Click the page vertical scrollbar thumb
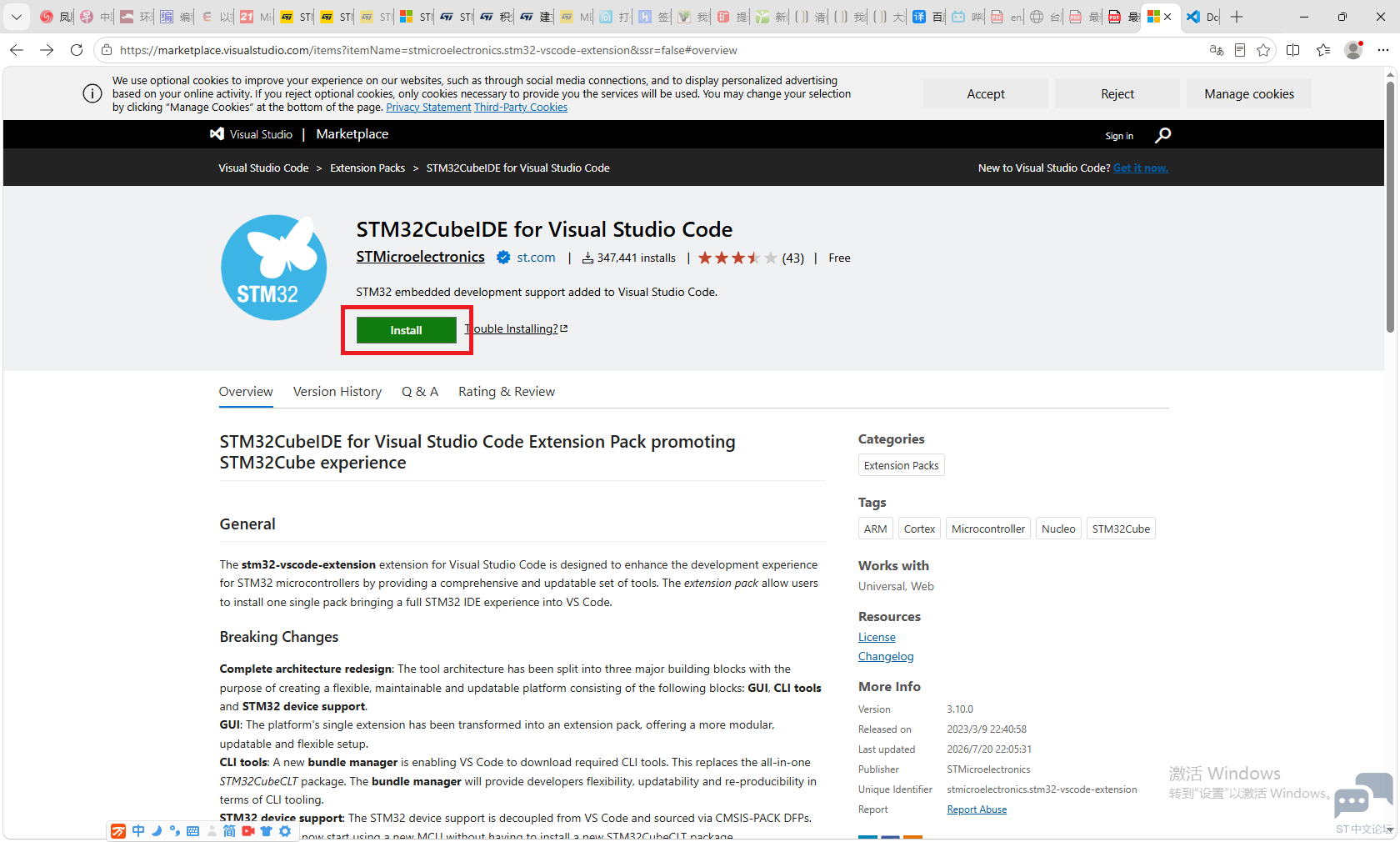 (1390, 208)
